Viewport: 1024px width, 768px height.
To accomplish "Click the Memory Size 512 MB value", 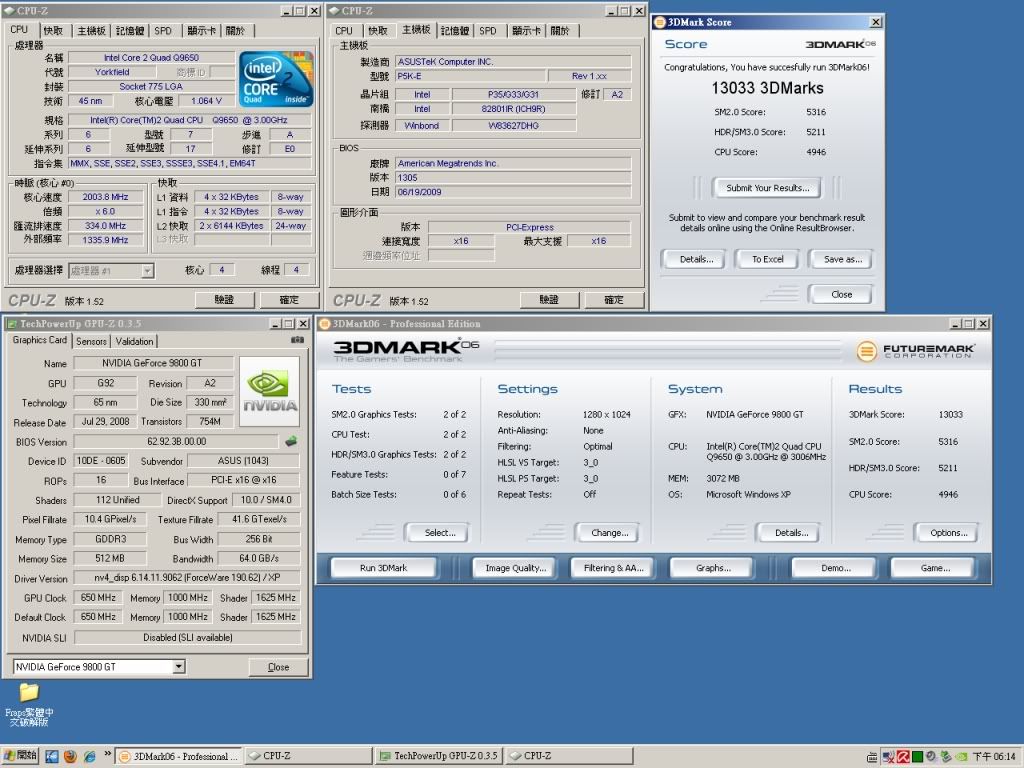I will point(109,558).
